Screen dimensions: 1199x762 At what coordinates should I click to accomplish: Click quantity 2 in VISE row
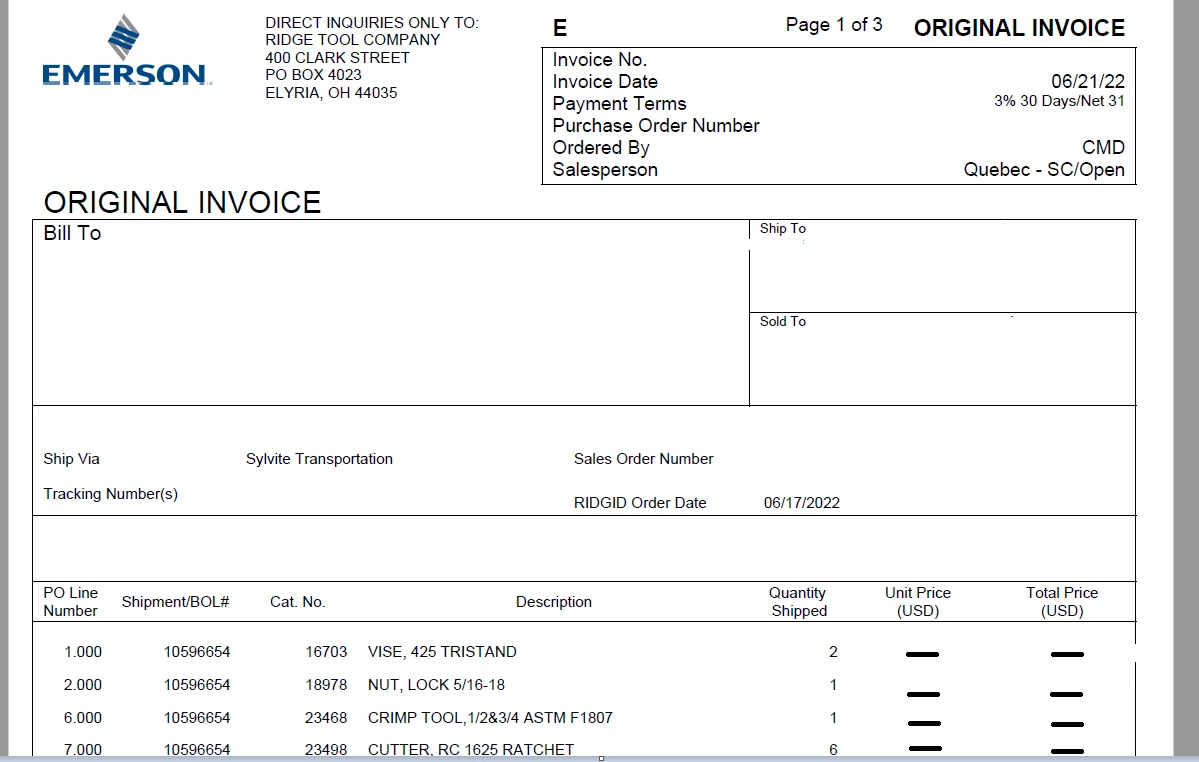click(x=833, y=652)
